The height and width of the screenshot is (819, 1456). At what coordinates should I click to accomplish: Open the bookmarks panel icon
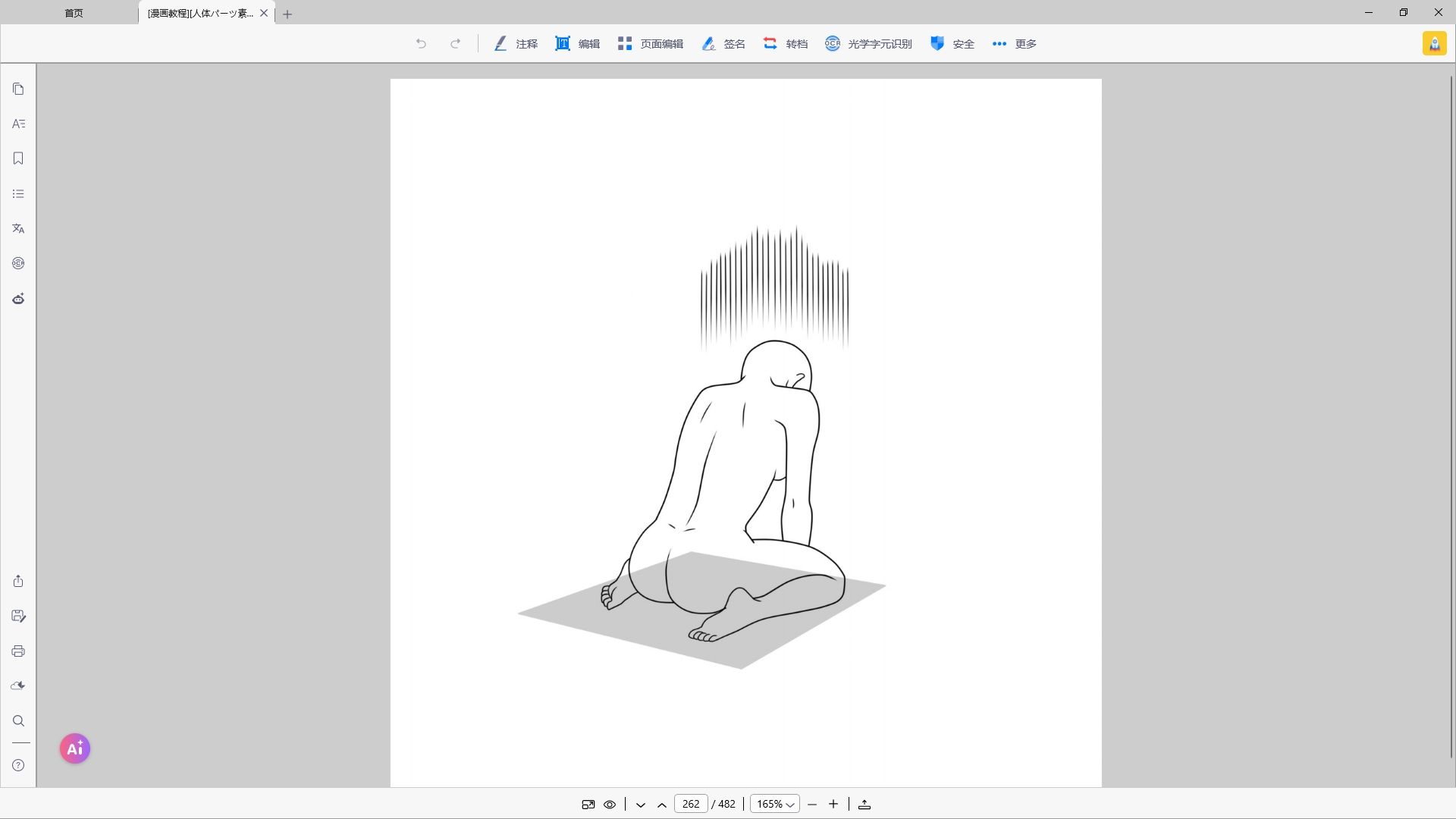(18, 158)
